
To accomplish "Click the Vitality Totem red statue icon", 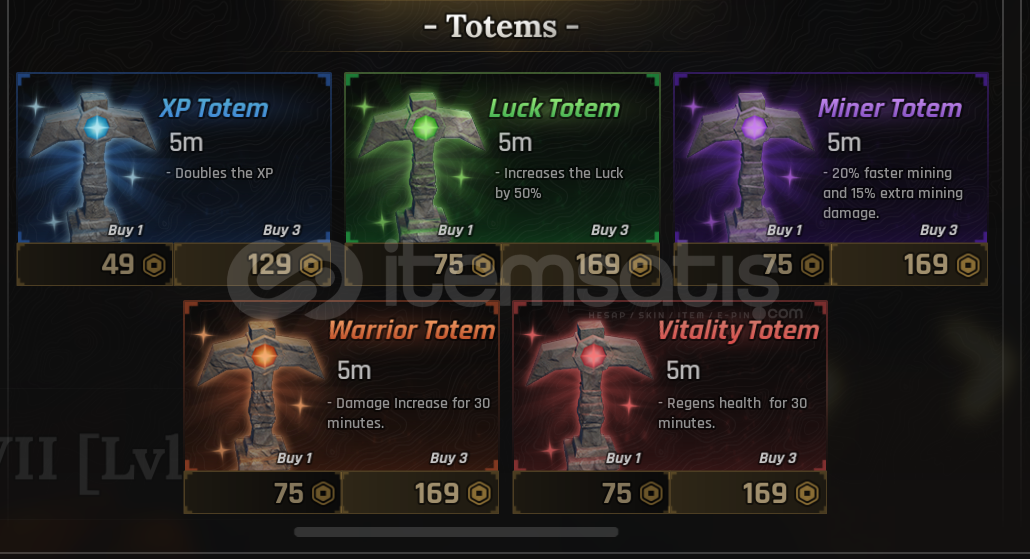I will 591,393.
